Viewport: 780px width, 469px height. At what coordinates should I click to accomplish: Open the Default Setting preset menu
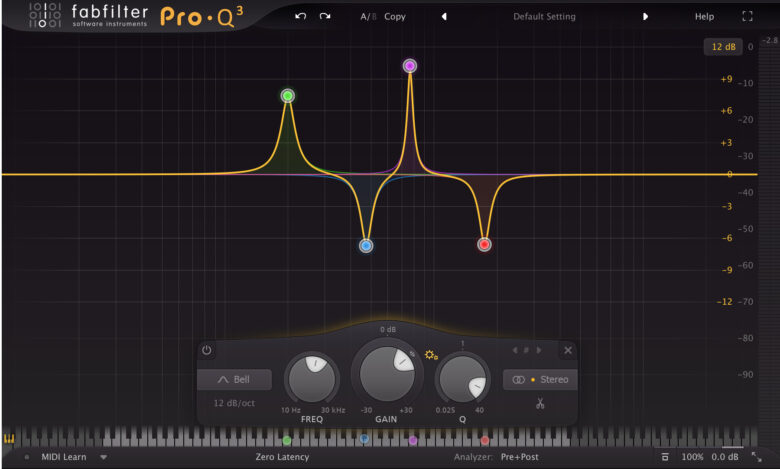point(544,16)
